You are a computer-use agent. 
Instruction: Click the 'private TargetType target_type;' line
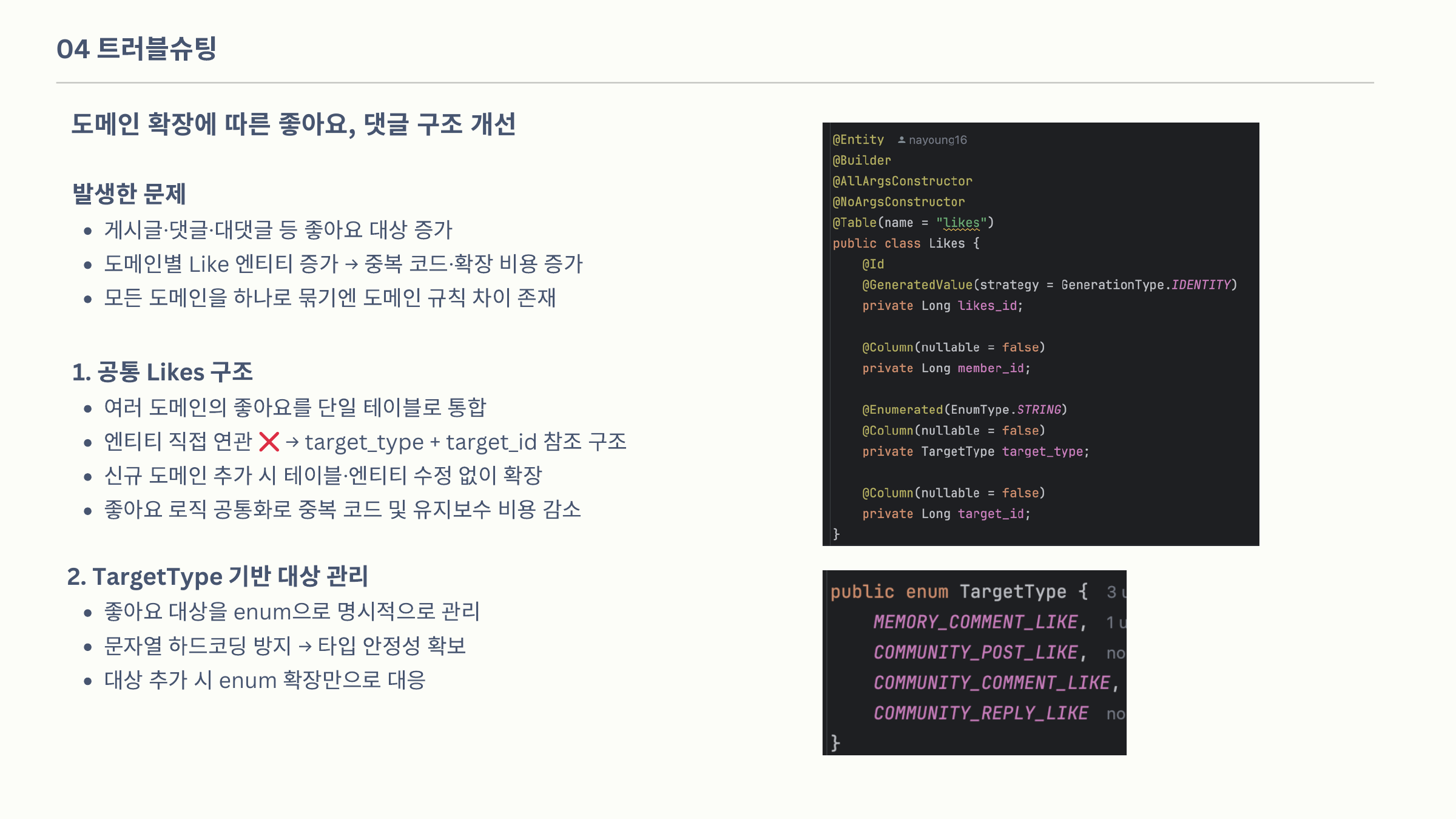pyautogui.click(x=976, y=451)
